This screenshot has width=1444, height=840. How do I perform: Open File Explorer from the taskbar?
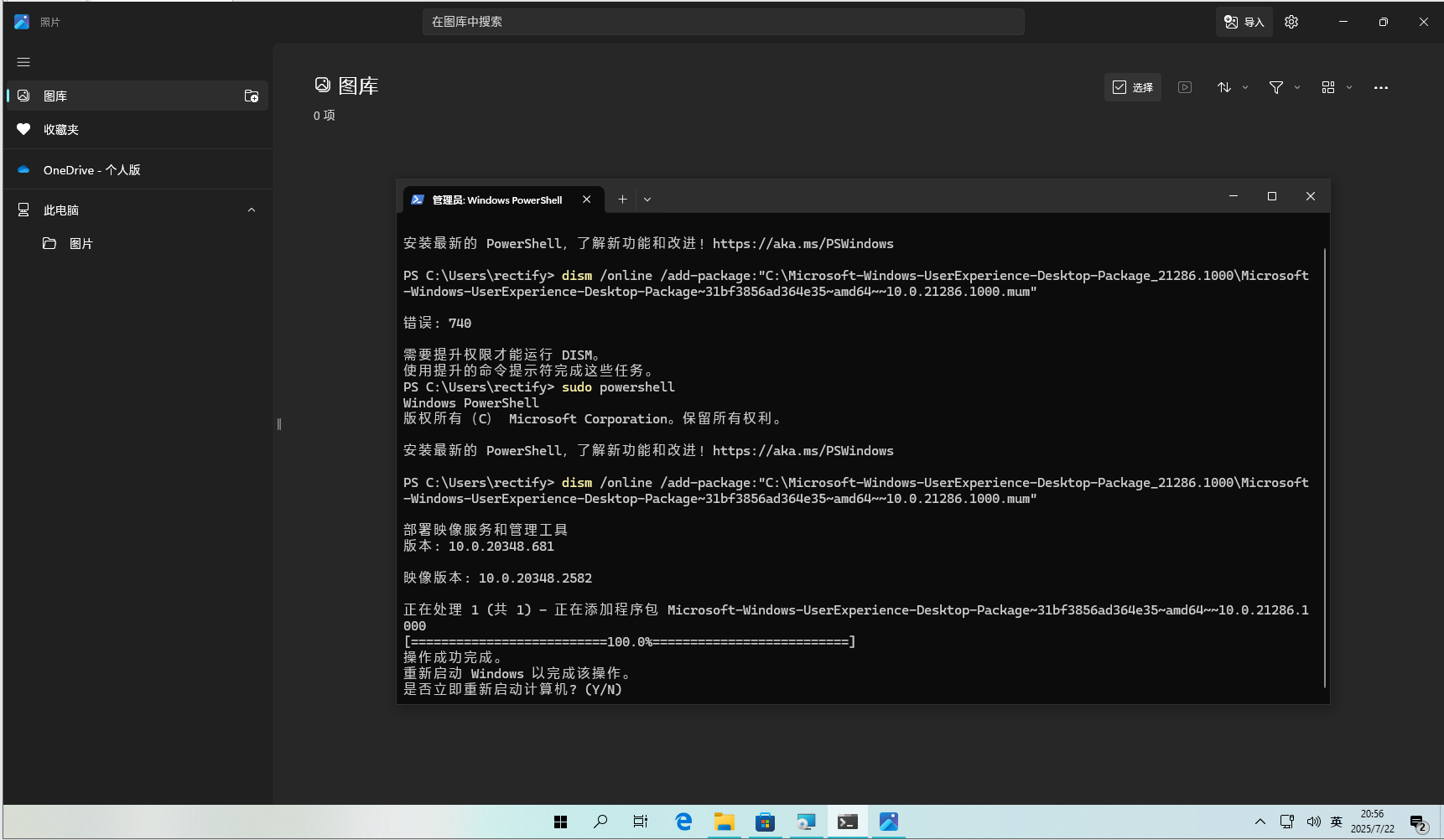[724, 822]
